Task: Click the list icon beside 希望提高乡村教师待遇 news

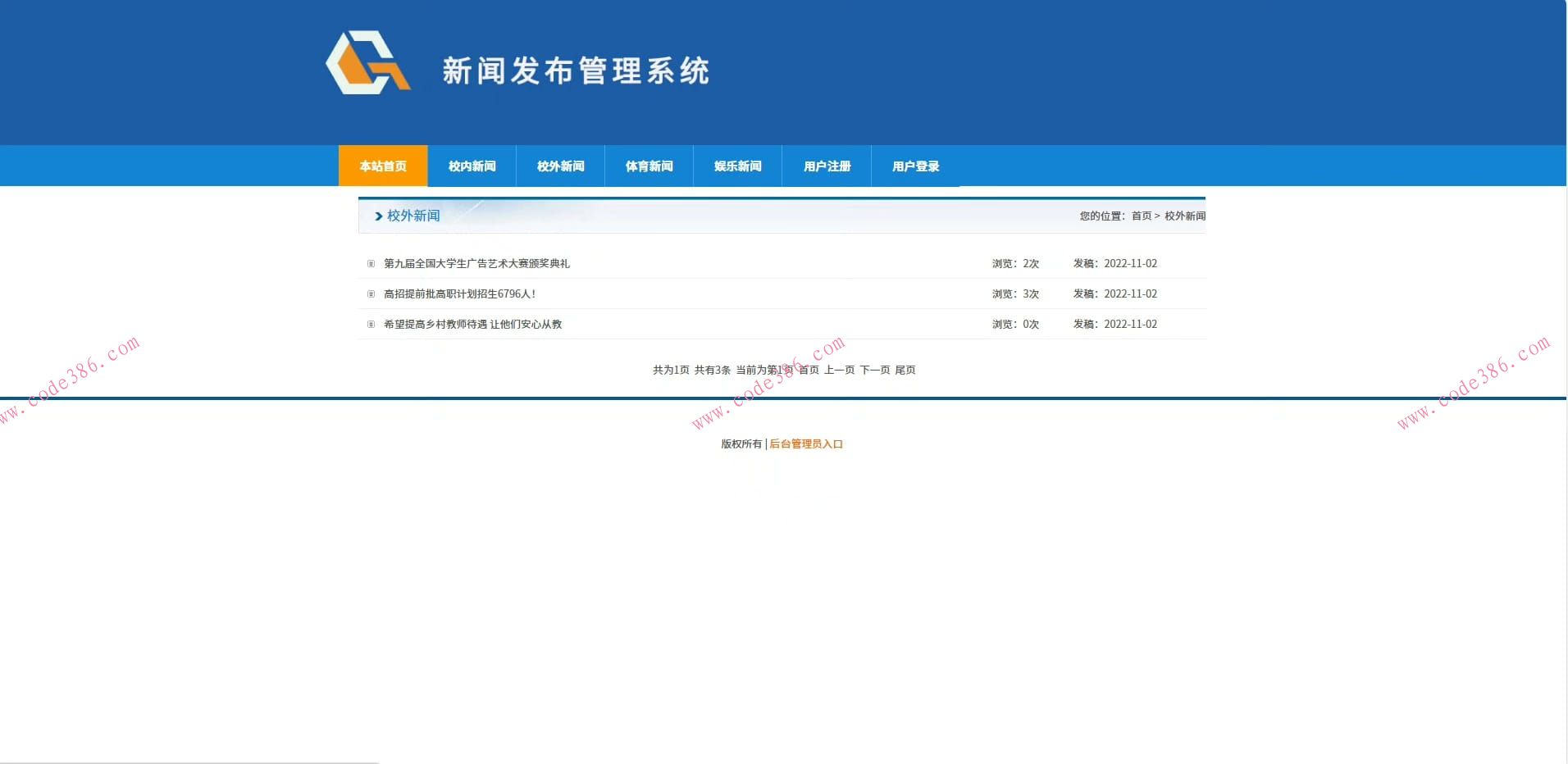Action: tap(371, 324)
